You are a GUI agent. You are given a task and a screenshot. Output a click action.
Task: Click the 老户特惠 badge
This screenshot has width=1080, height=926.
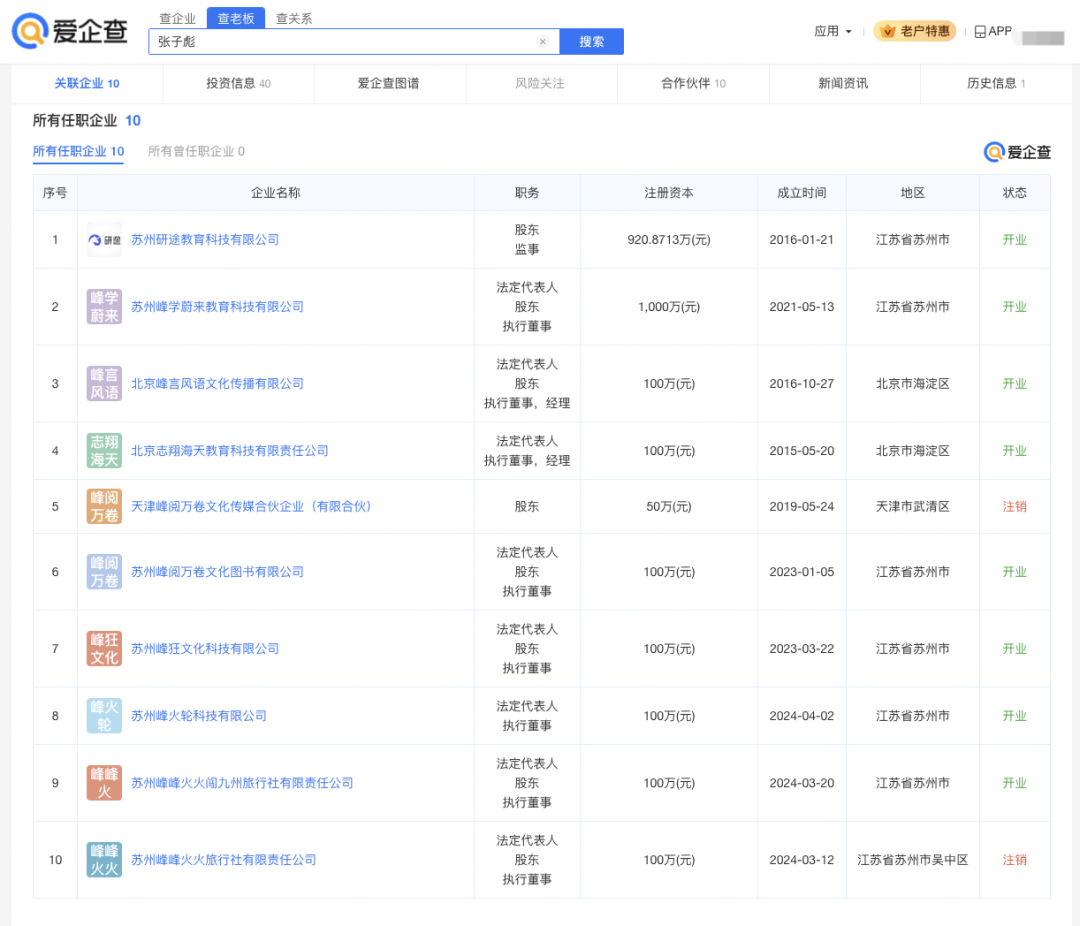(914, 32)
